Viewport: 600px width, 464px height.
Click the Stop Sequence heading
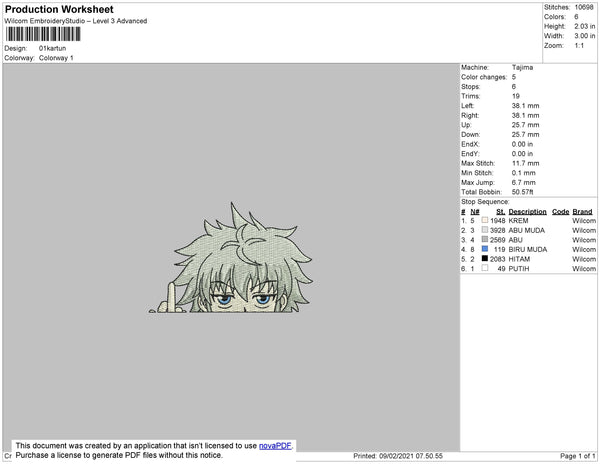(x=485, y=202)
